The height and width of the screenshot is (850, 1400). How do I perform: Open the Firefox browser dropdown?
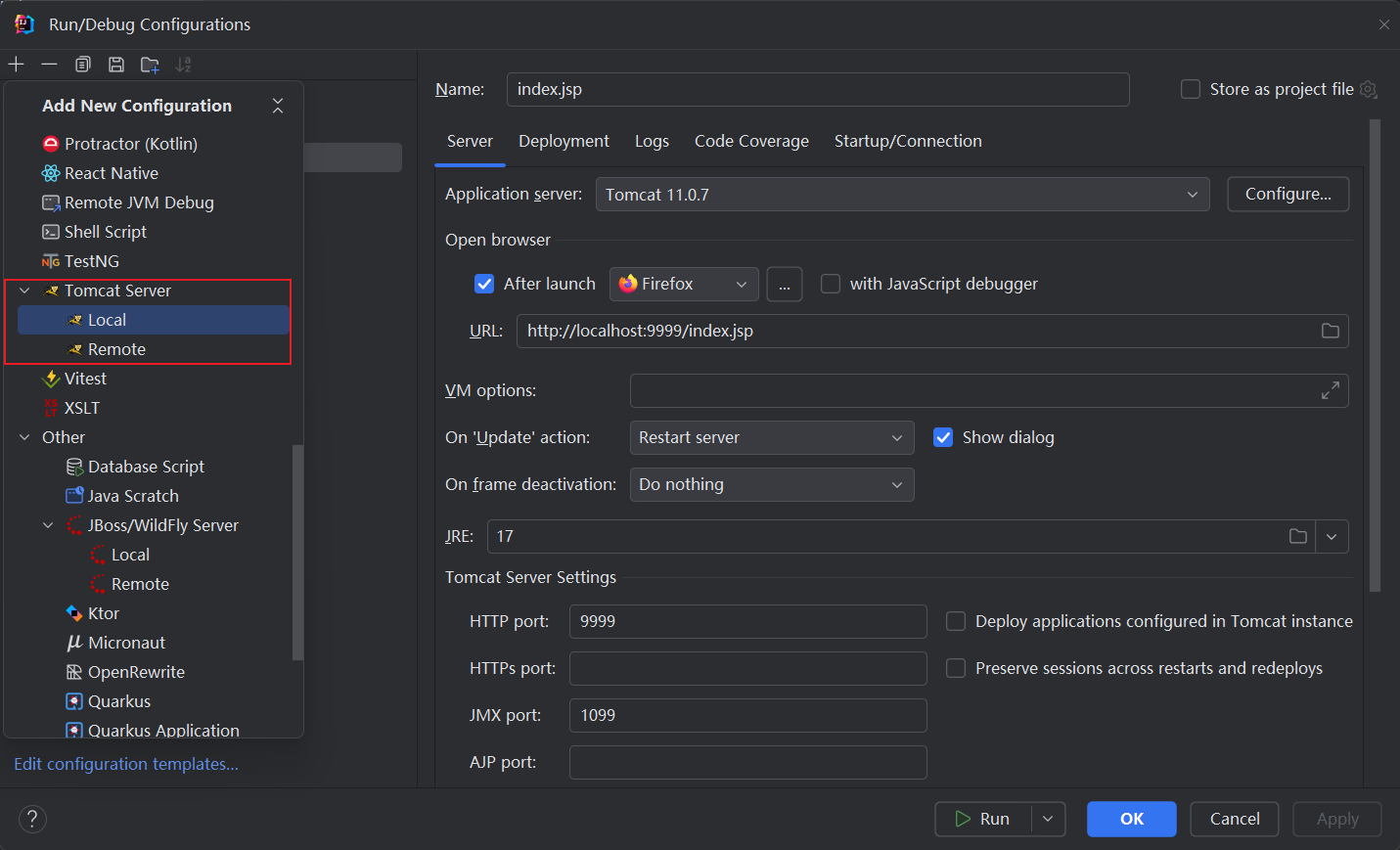click(x=684, y=284)
